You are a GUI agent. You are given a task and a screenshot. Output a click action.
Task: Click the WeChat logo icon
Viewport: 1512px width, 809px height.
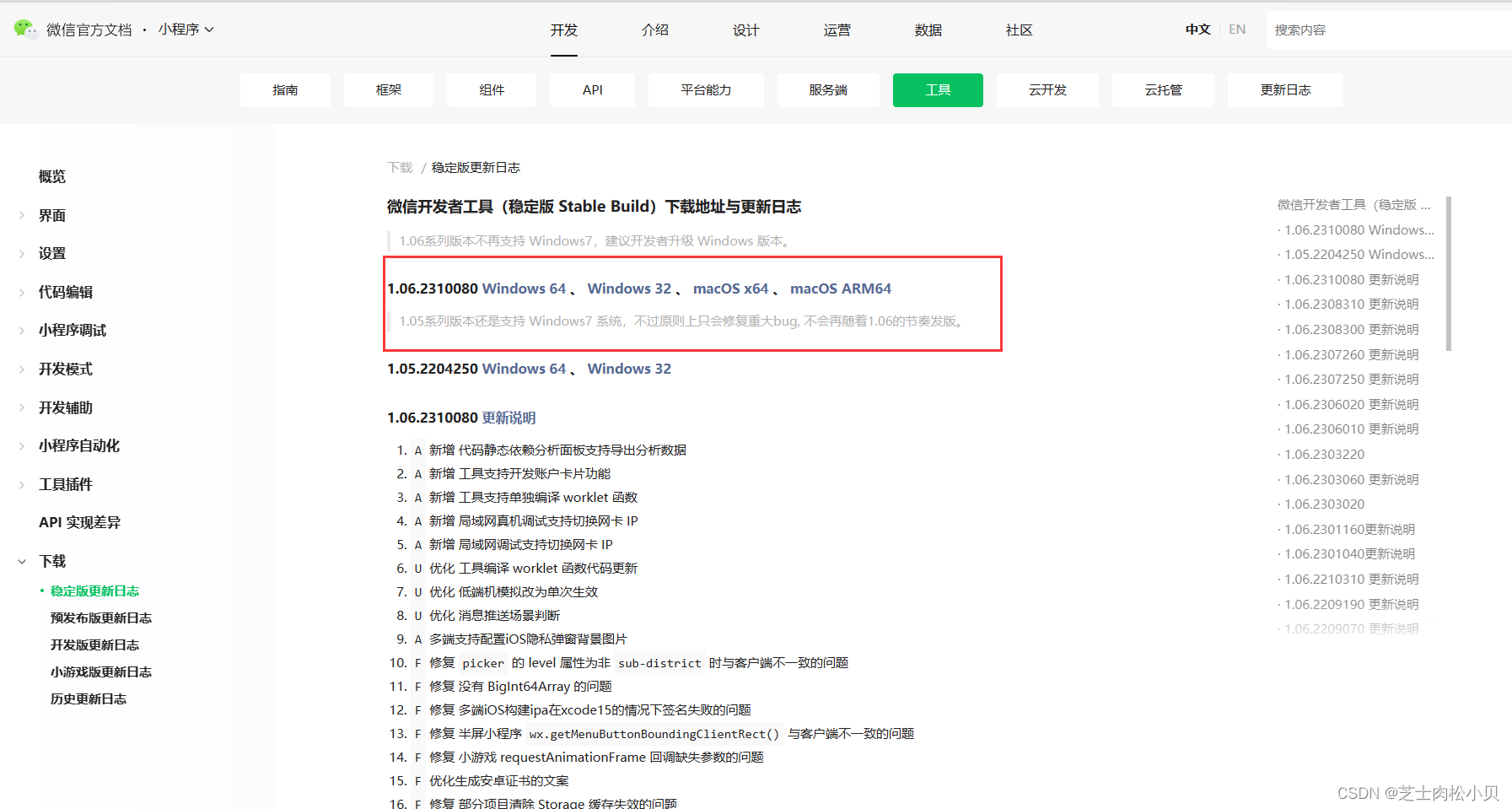[25, 29]
